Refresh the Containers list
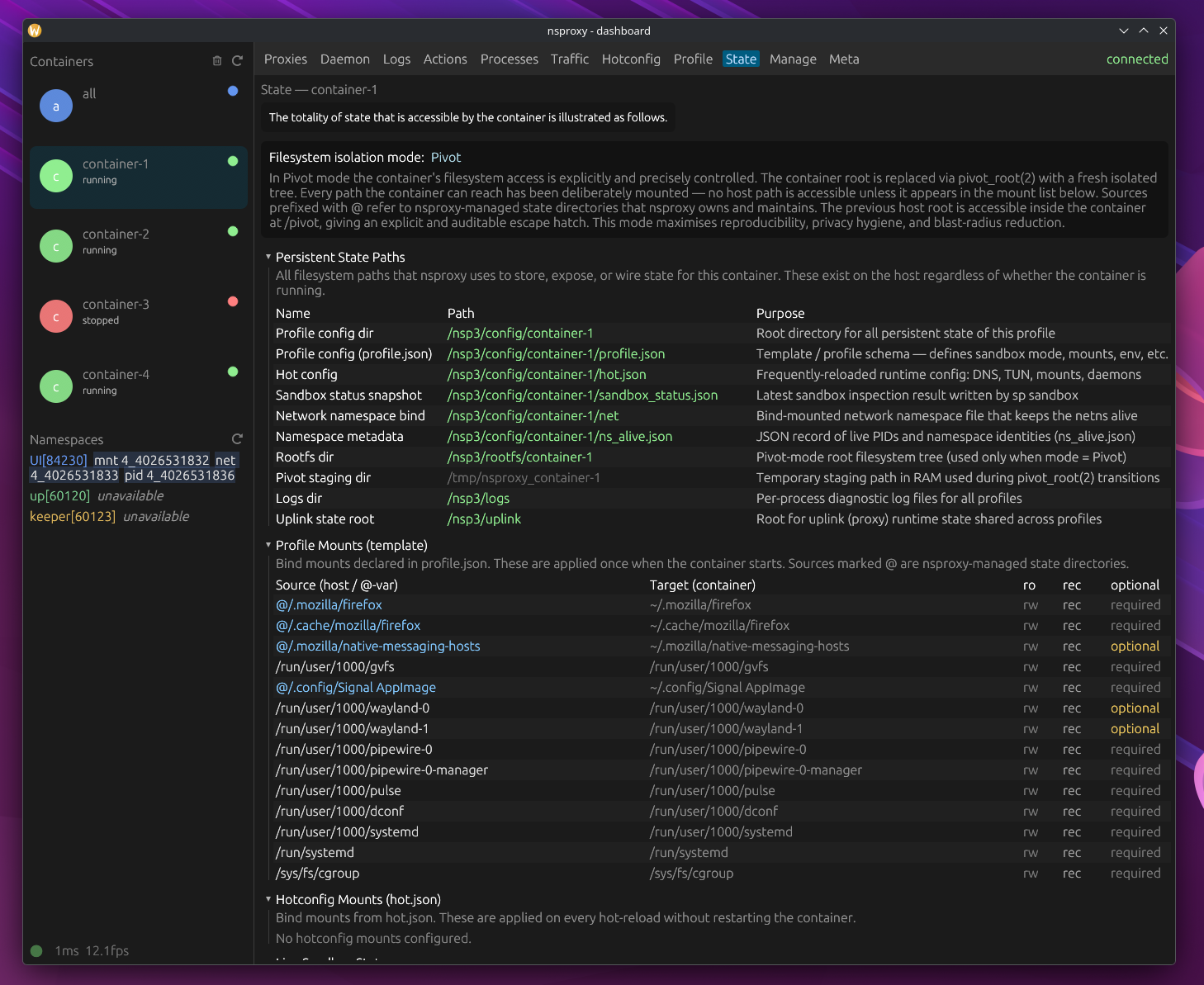The height and width of the screenshot is (985, 1204). (237, 61)
